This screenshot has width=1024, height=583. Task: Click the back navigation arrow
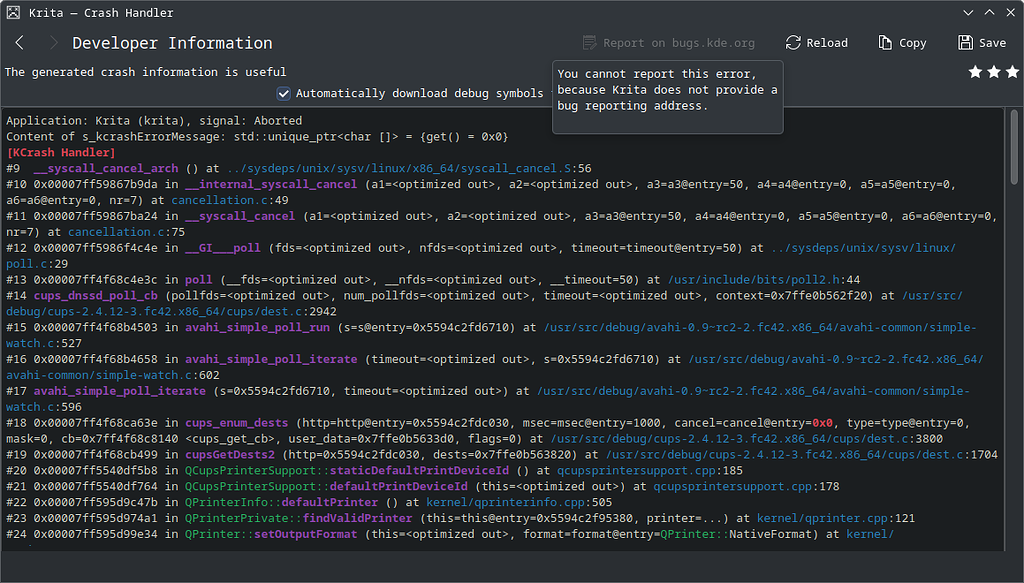(x=20, y=42)
